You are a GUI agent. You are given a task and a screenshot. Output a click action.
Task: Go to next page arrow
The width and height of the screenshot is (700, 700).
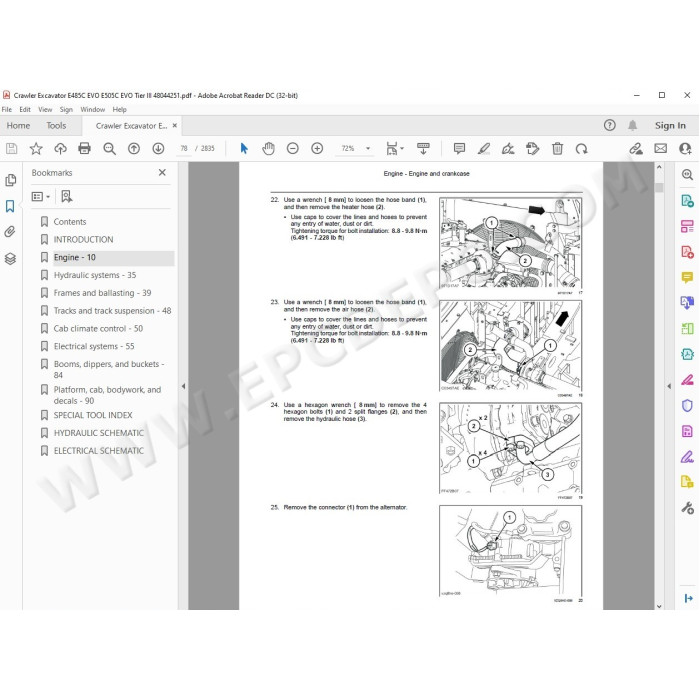(158, 149)
